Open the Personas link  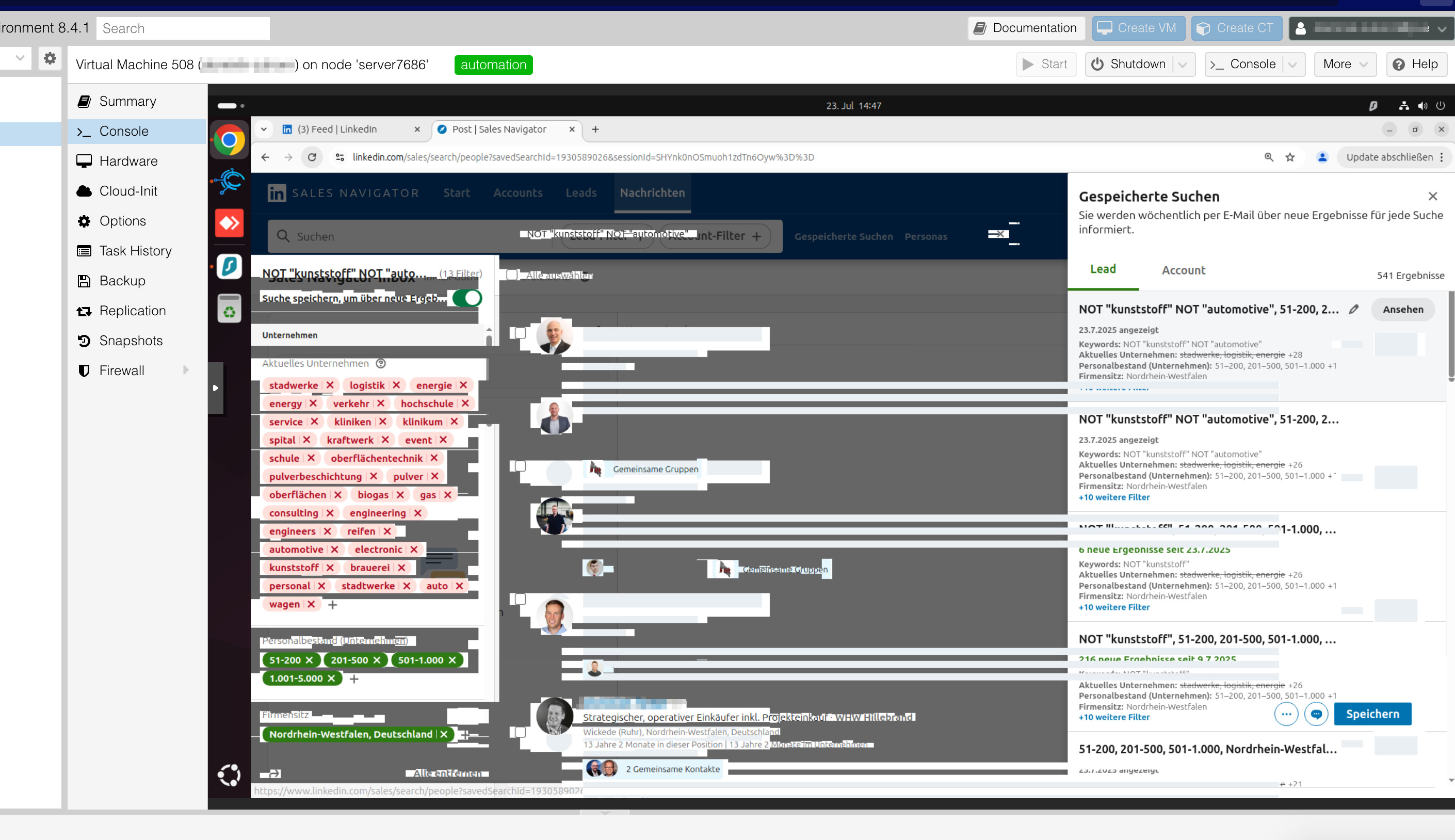point(926,236)
